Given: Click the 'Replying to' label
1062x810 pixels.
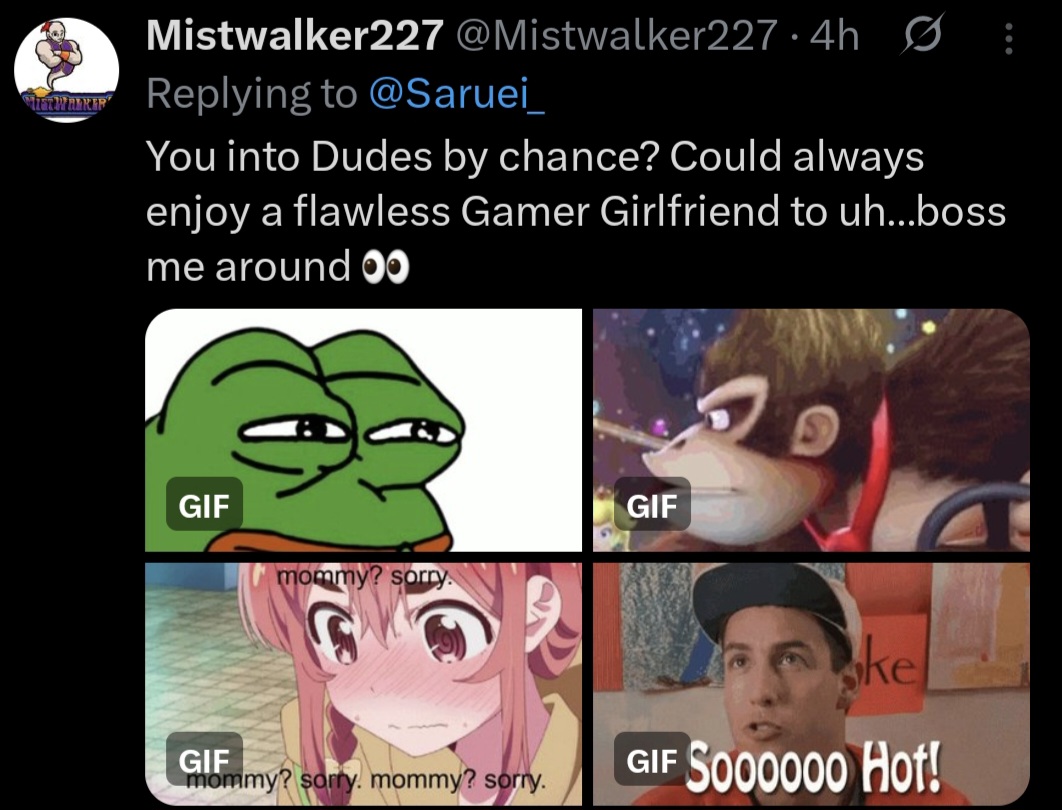Looking at the screenshot, I should click(251, 93).
